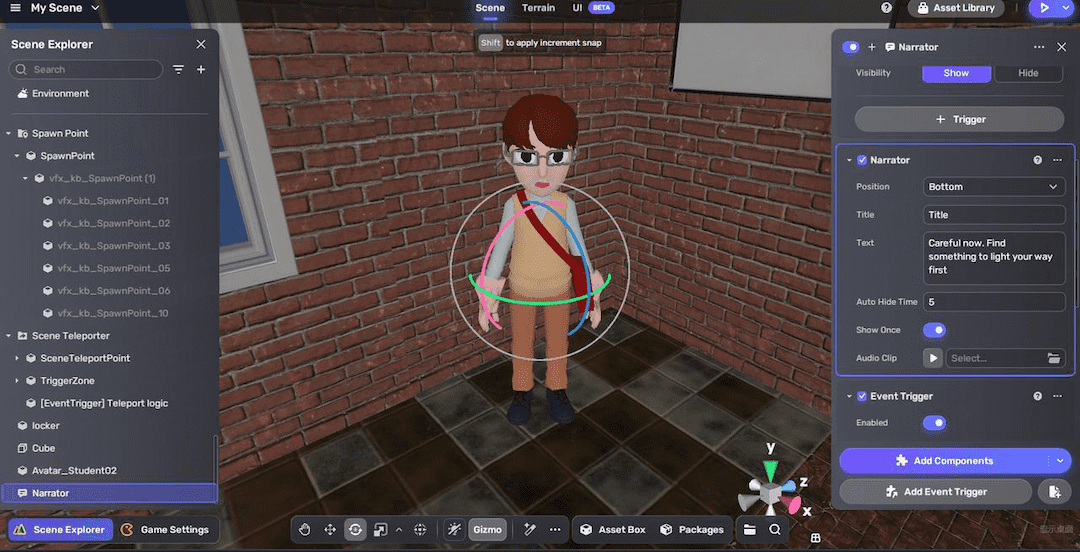Click the help icon in top bar

pos(886,8)
